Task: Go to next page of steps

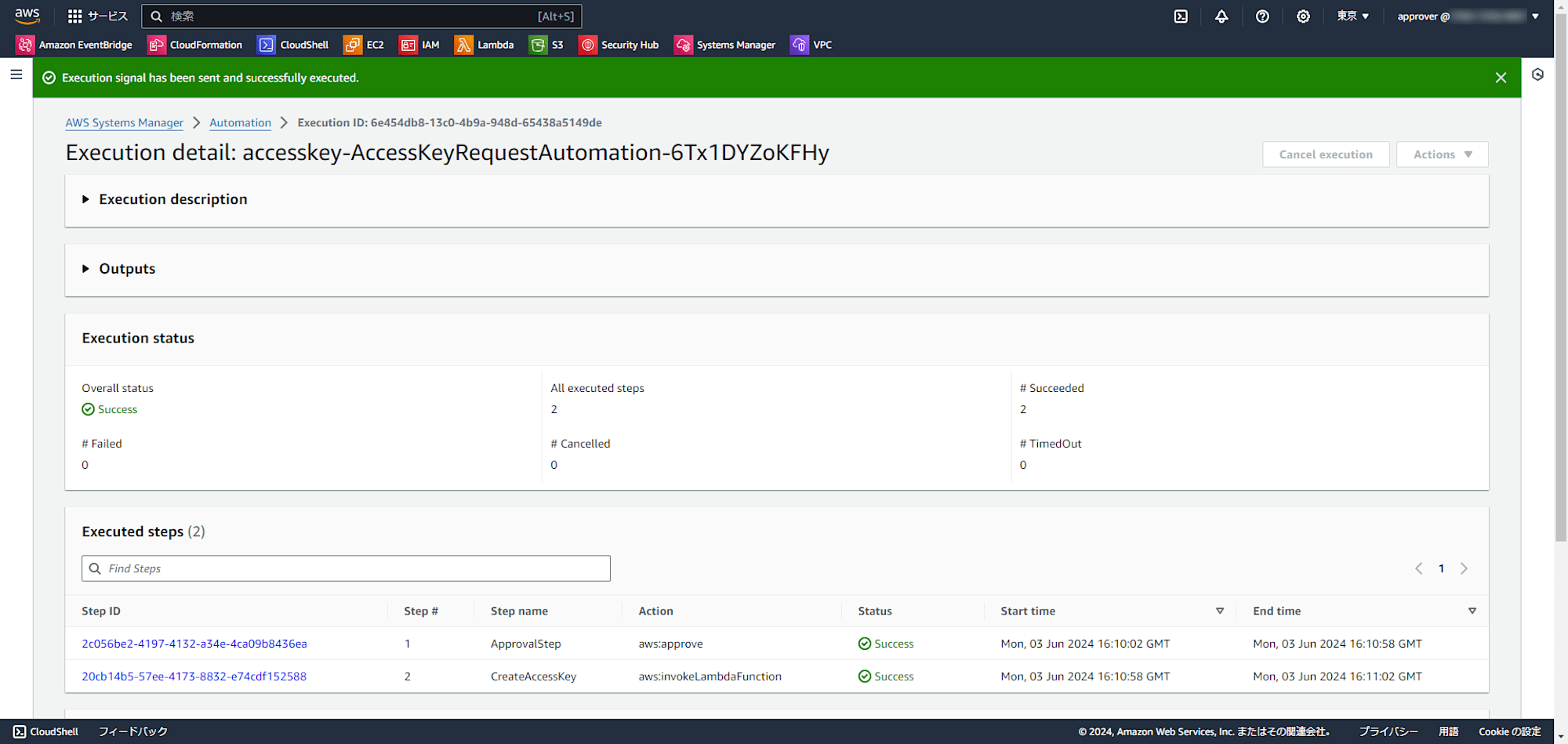Action: (1464, 568)
